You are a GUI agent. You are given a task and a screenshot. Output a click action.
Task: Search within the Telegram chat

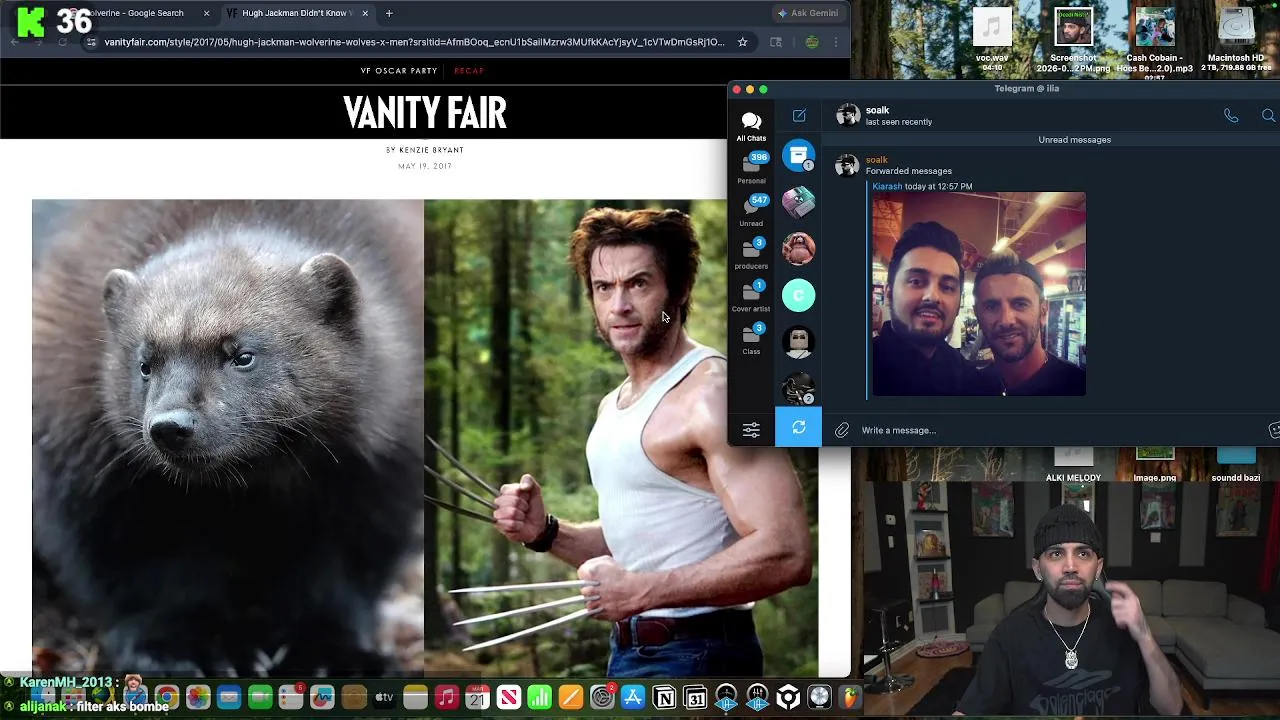pyautogui.click(x=1268, y=116)
